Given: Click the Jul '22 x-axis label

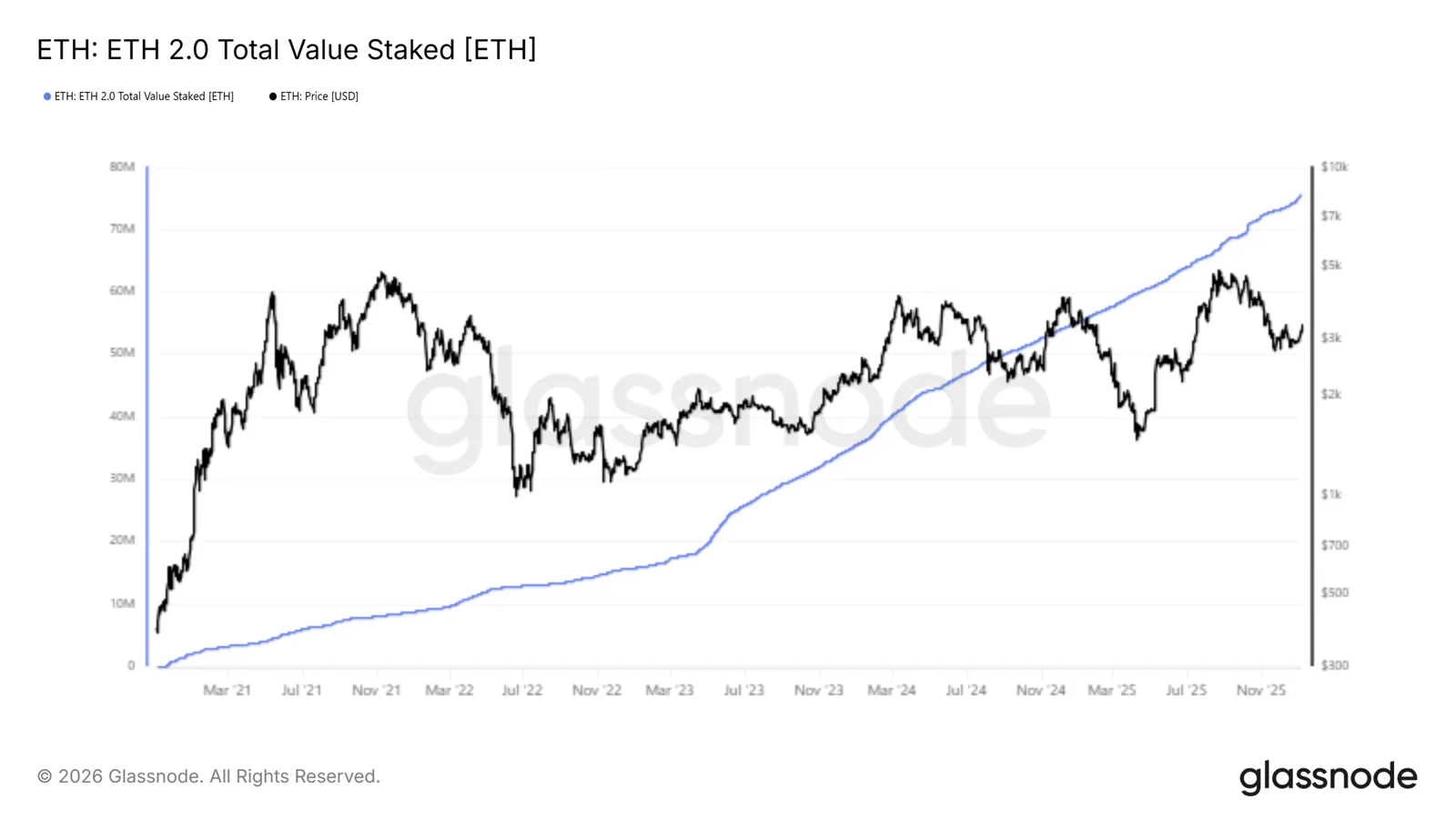Looking at the screenshot, I should (x=522, y=691).
